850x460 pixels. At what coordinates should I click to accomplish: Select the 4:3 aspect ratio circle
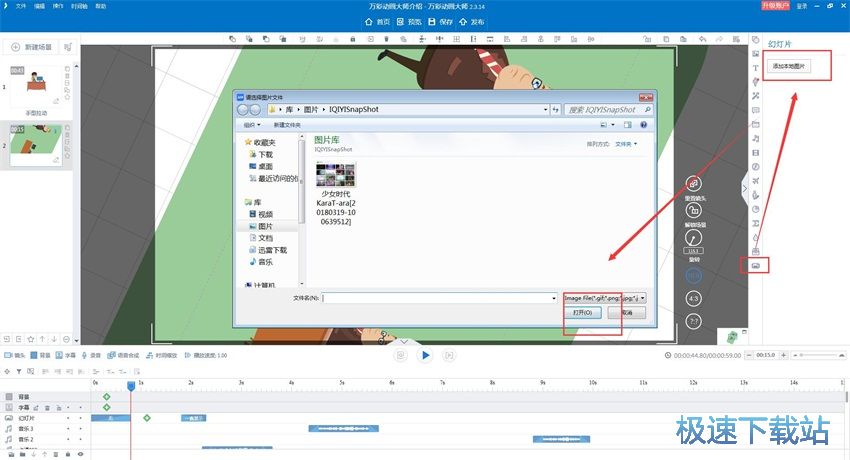click(694, 299)
